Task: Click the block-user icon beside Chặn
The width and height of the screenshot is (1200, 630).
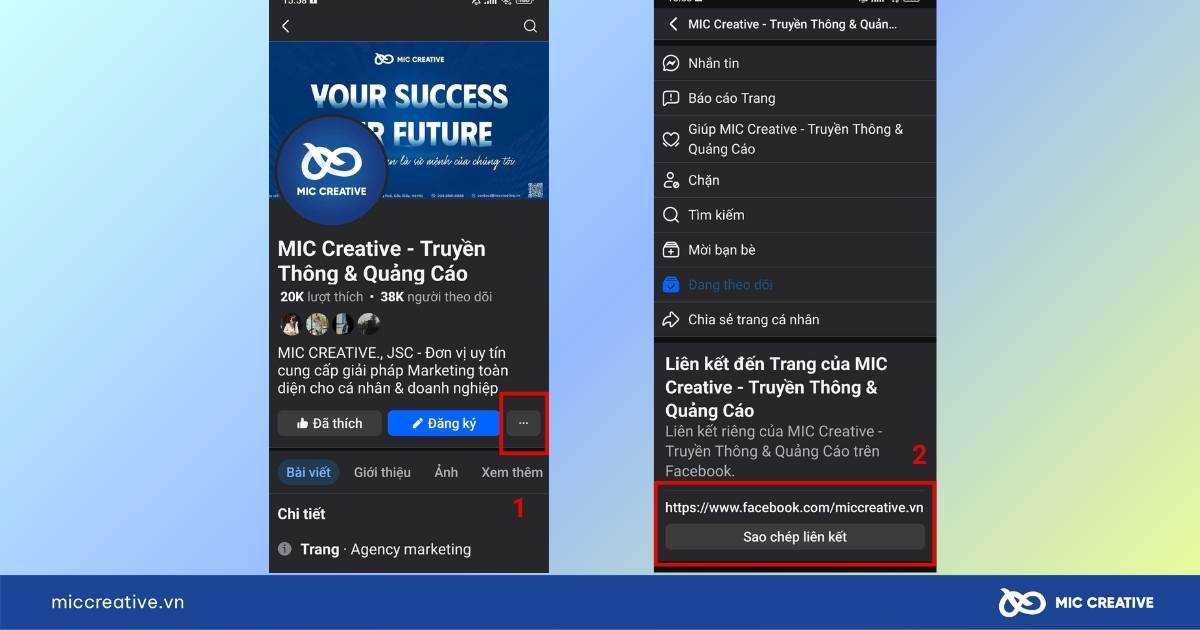Action: [671, 180]
